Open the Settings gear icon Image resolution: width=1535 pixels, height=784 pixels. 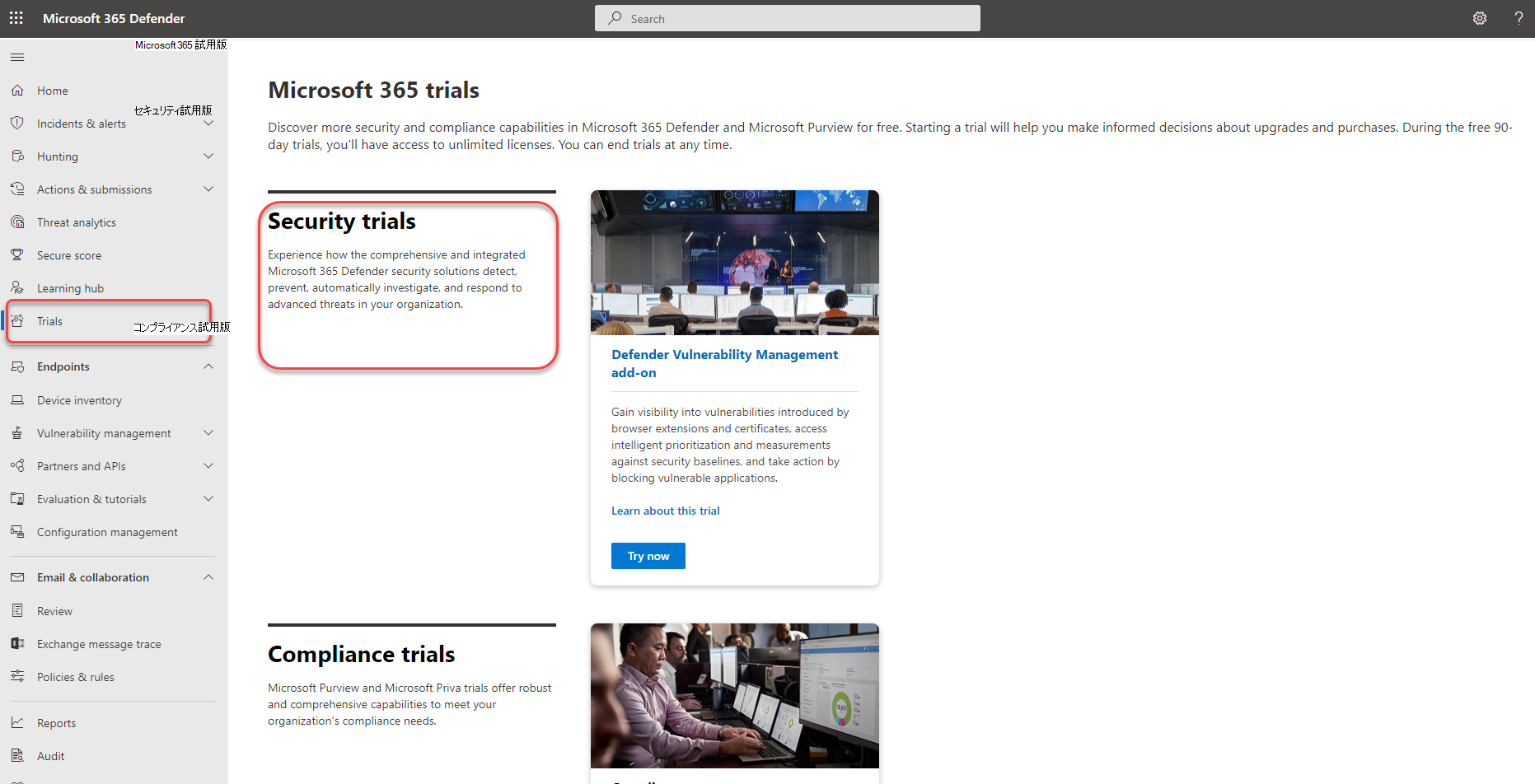coord(1480,18)
